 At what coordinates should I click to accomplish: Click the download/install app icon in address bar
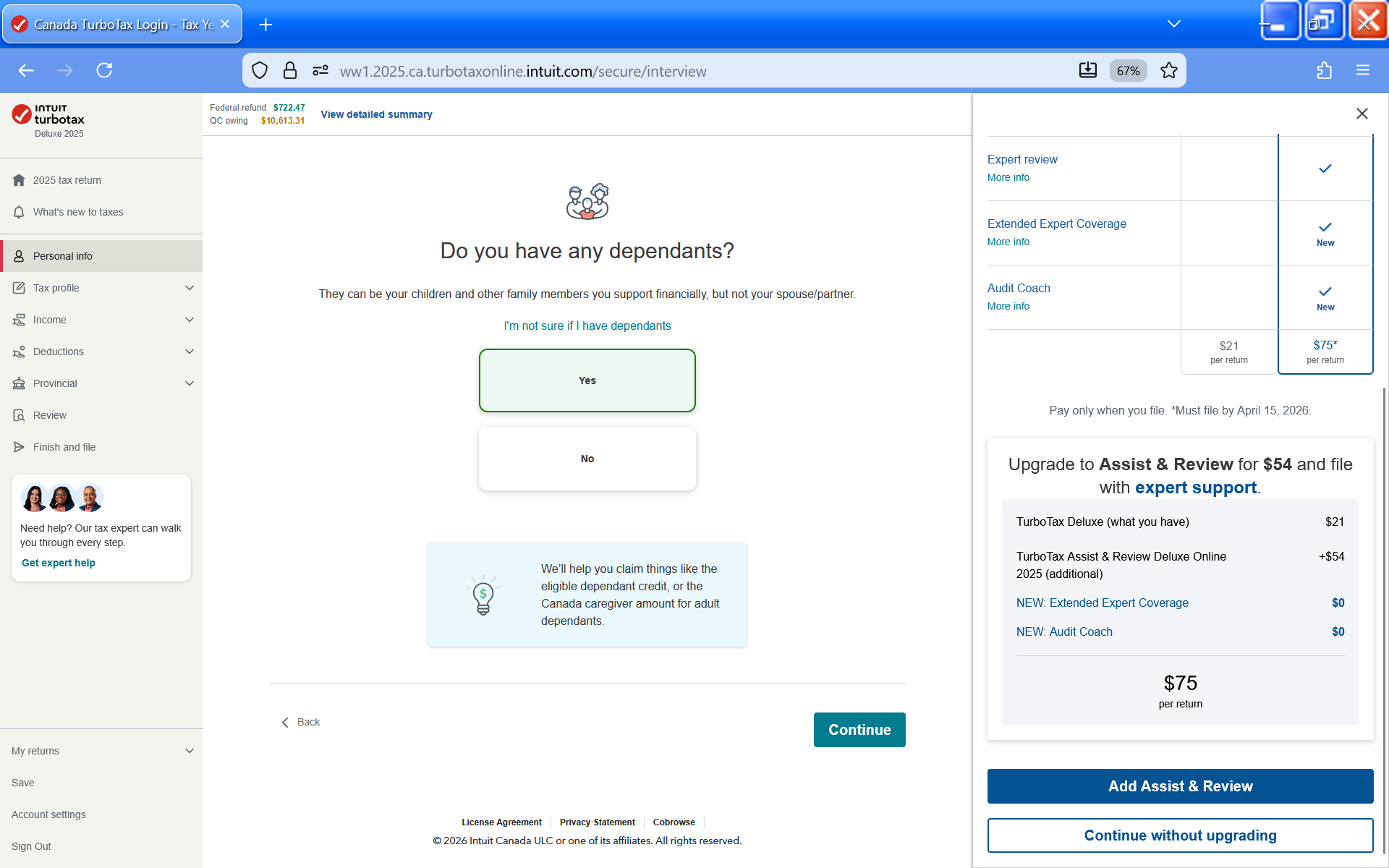(1087, 70)
